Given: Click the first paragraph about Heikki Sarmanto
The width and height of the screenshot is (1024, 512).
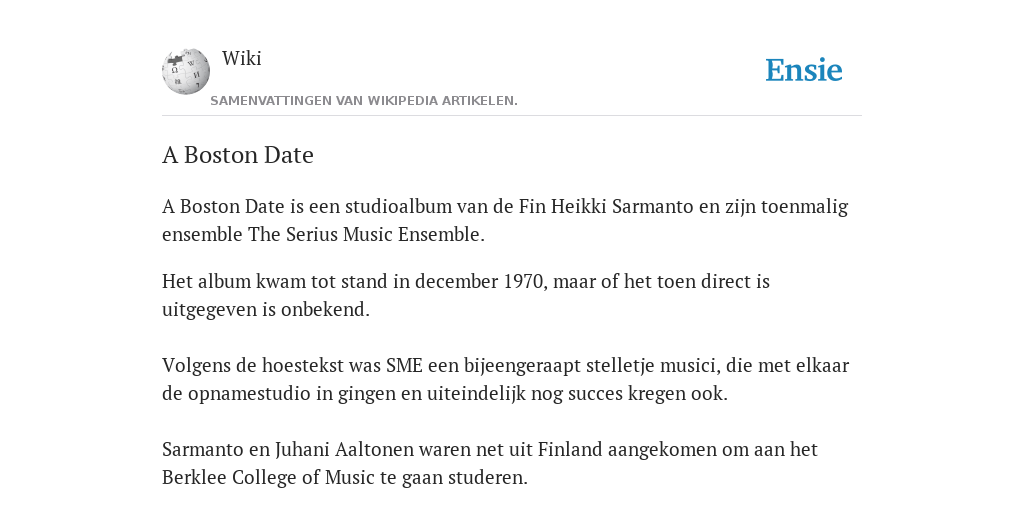Looking at the screenshot, I should point(505,220).
